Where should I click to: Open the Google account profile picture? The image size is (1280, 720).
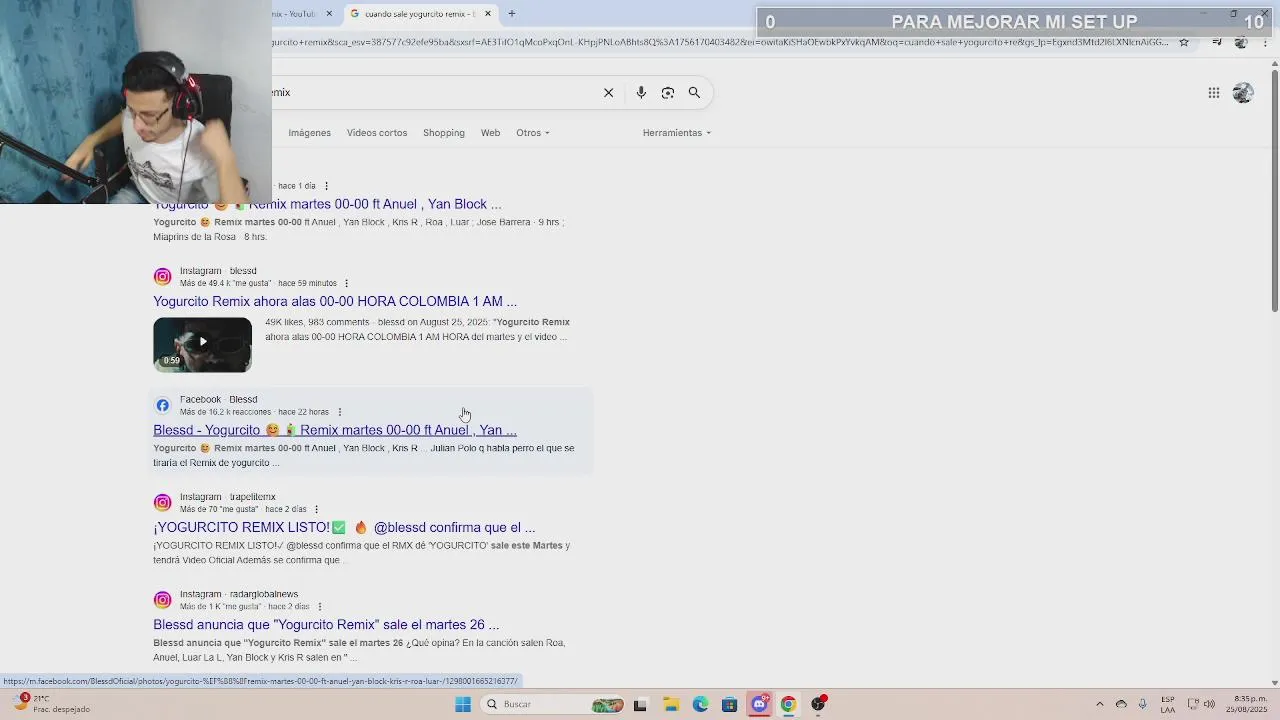(1243, 93)
